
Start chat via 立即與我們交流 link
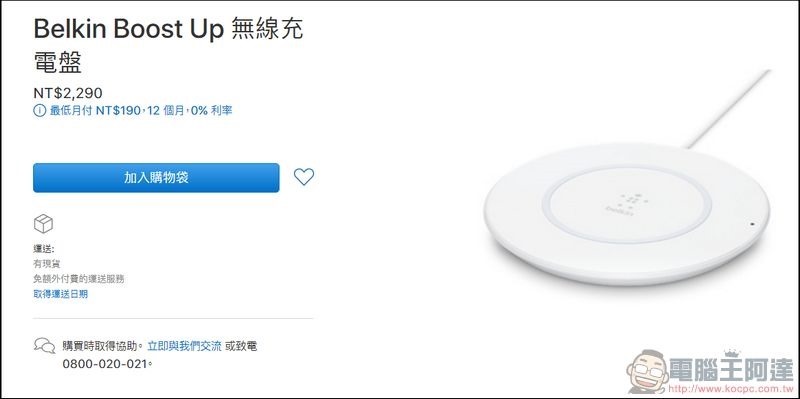click(x=184, y=346)
